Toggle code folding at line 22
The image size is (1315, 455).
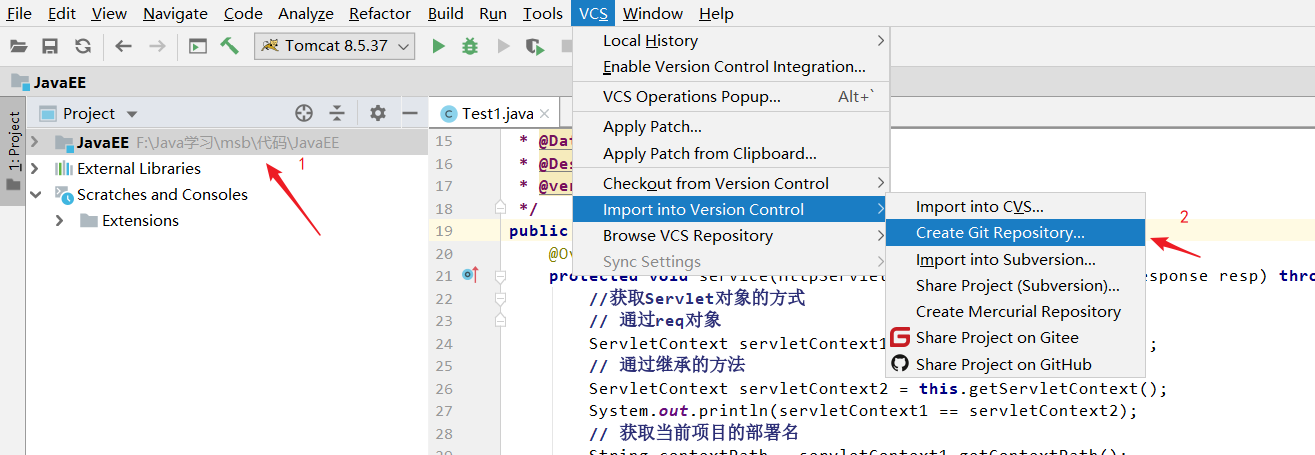pyautogui.click(x=501, y=298)
